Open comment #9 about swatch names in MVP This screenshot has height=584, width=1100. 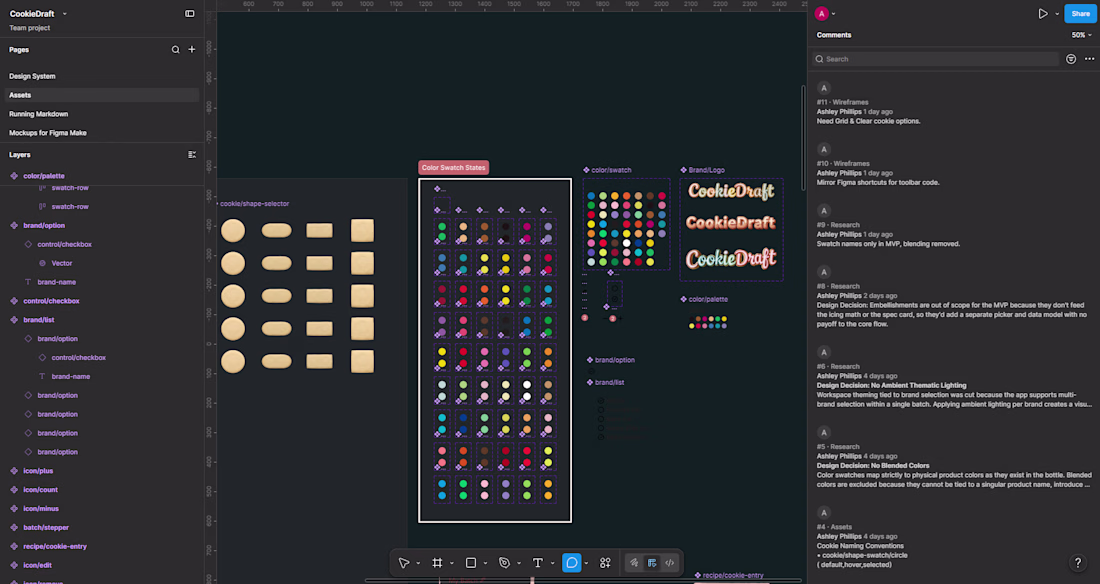954,228
